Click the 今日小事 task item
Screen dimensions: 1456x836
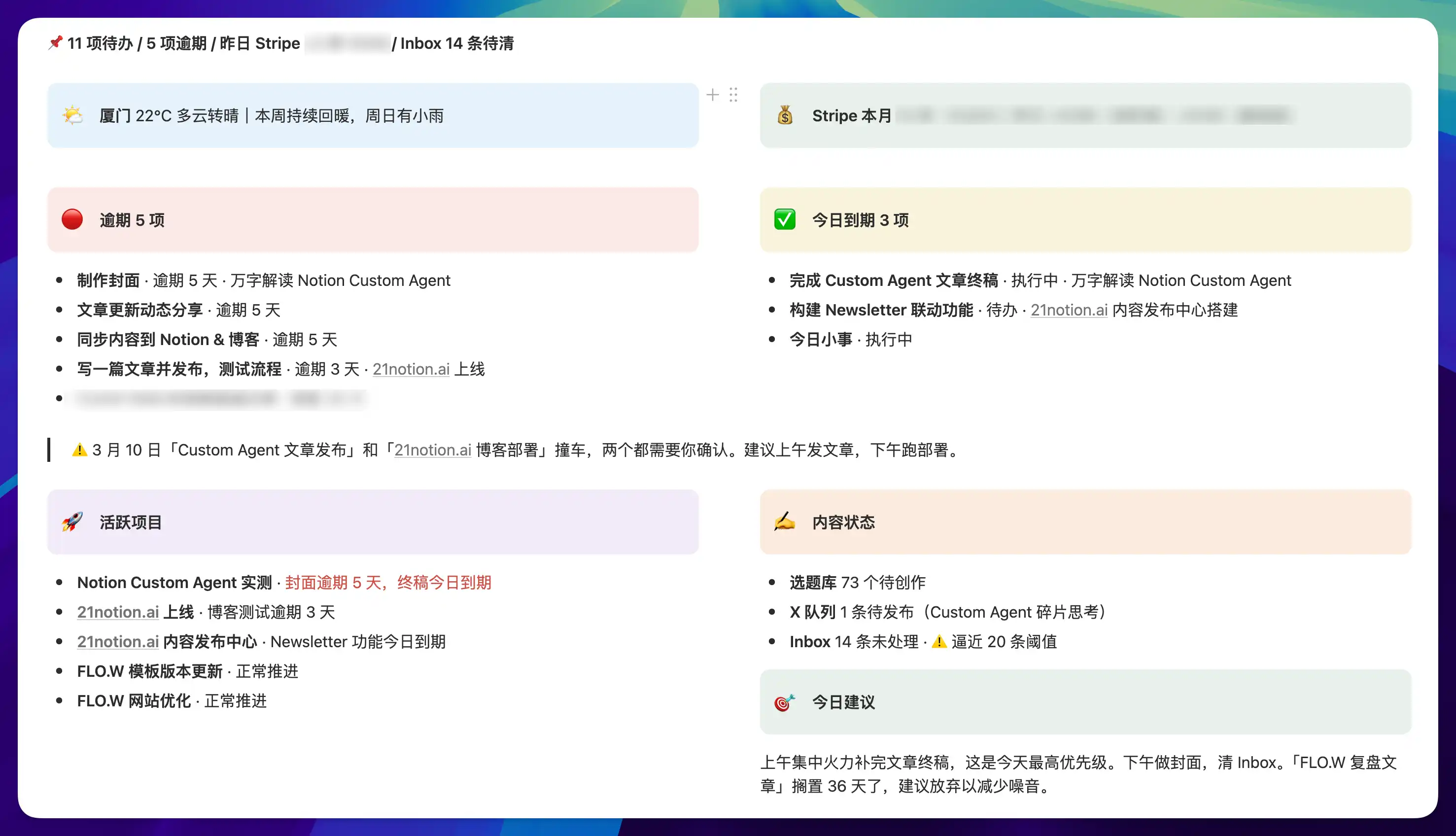[x=821, y=339]
